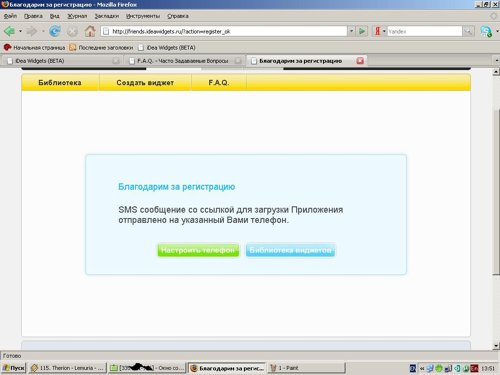Switch to the F.A.Q. Часто Задаваемые Вопросы tab
The width and height of the screenshot is (500, 375).
pyautogui.click(x=184, y=61)
